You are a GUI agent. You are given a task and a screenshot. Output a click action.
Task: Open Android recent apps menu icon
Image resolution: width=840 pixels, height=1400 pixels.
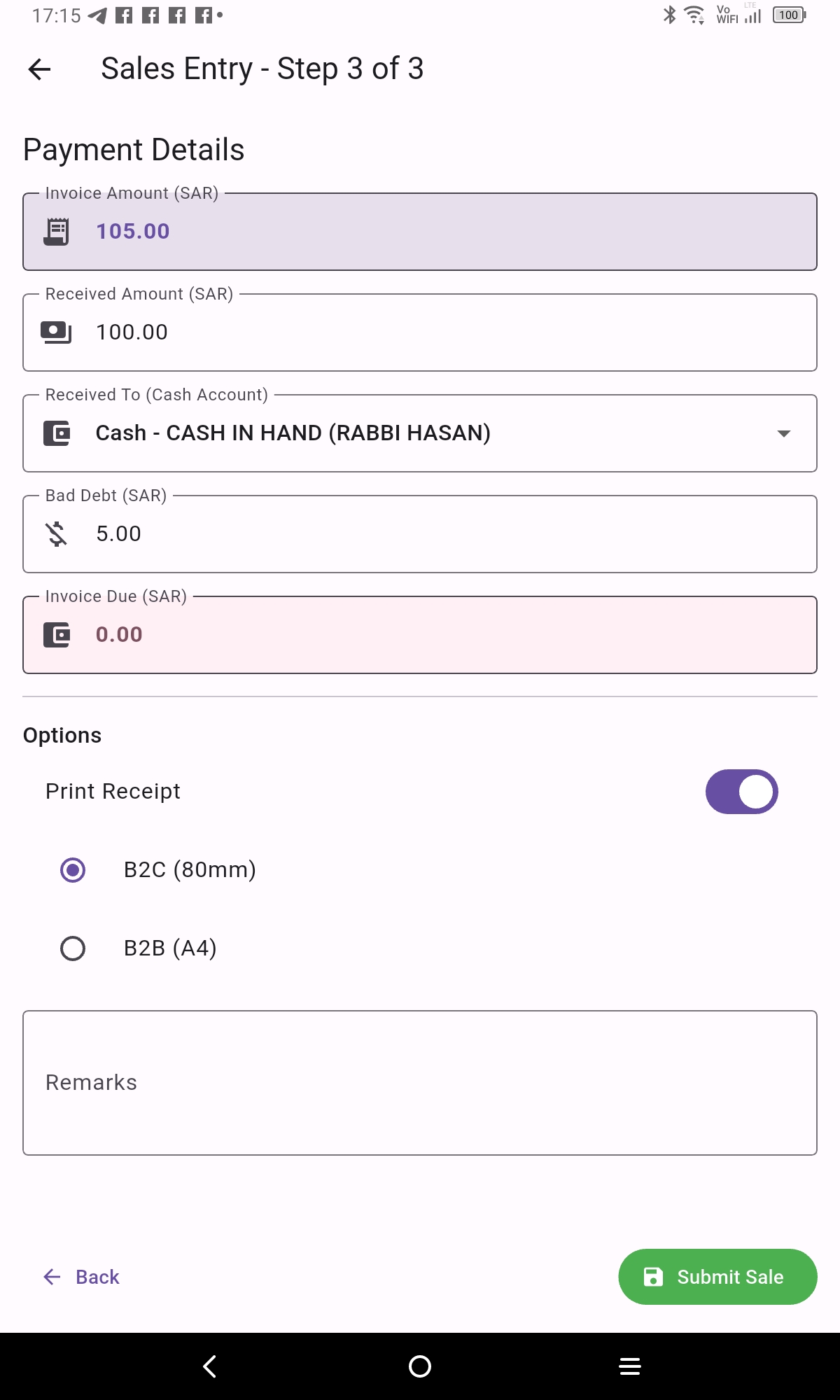(630, 1366)
